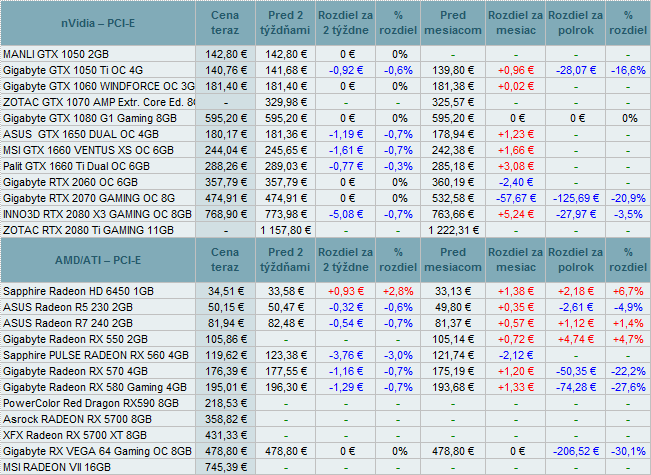
Task: Select the half-year difference -50,35 €
Action: click(x=576, y=372)
